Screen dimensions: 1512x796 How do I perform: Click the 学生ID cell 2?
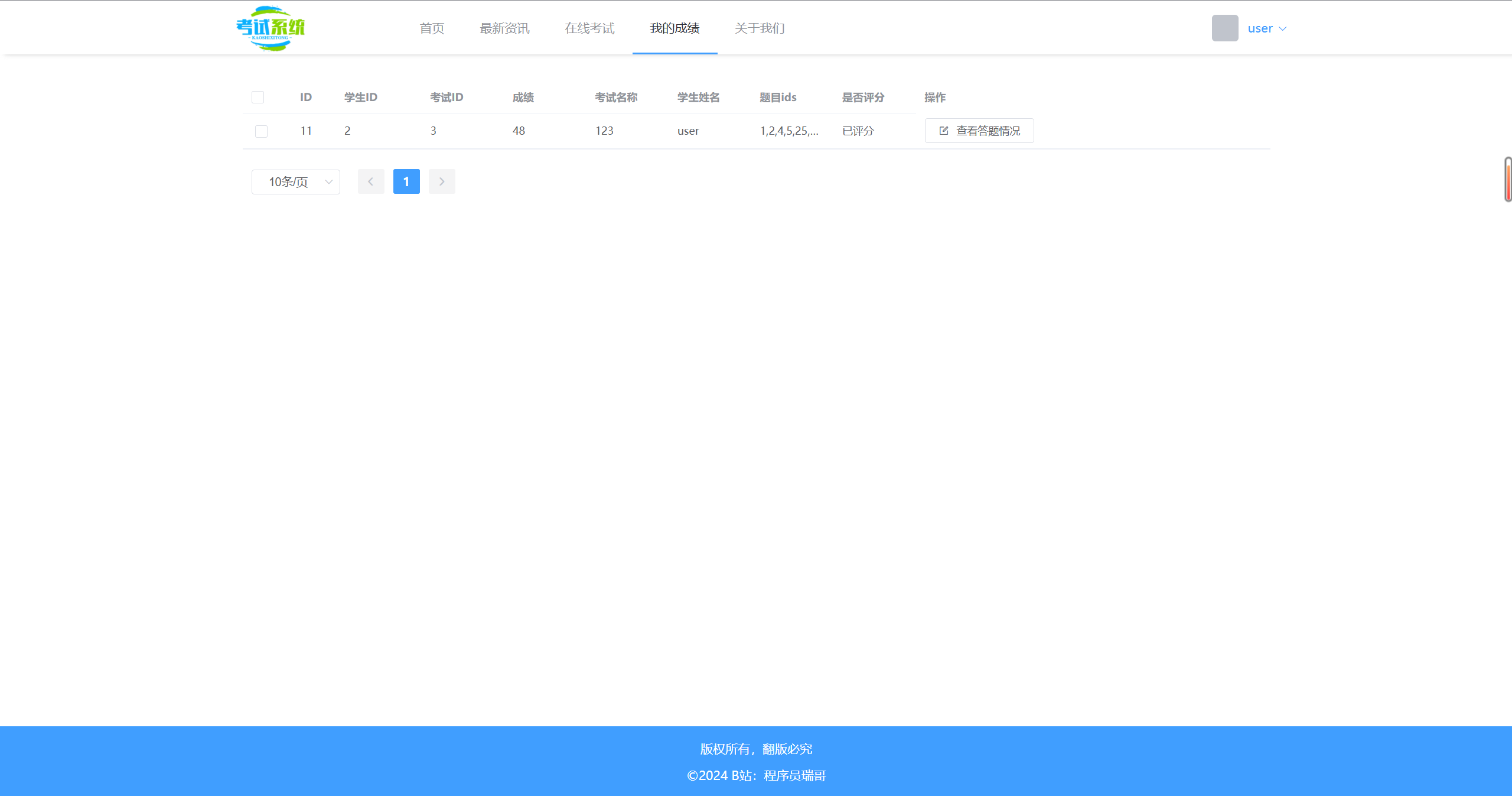(347, 131)
